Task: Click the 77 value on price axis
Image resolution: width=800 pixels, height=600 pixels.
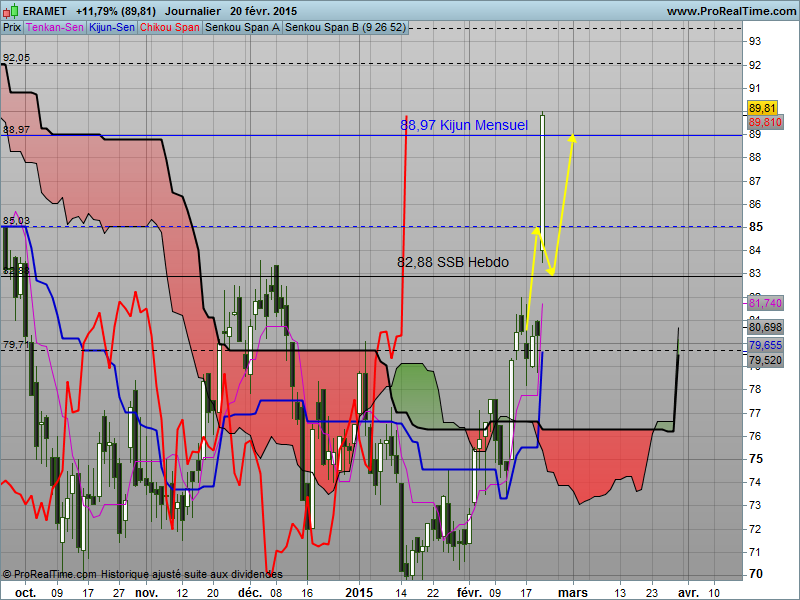Action: [755, 413]
